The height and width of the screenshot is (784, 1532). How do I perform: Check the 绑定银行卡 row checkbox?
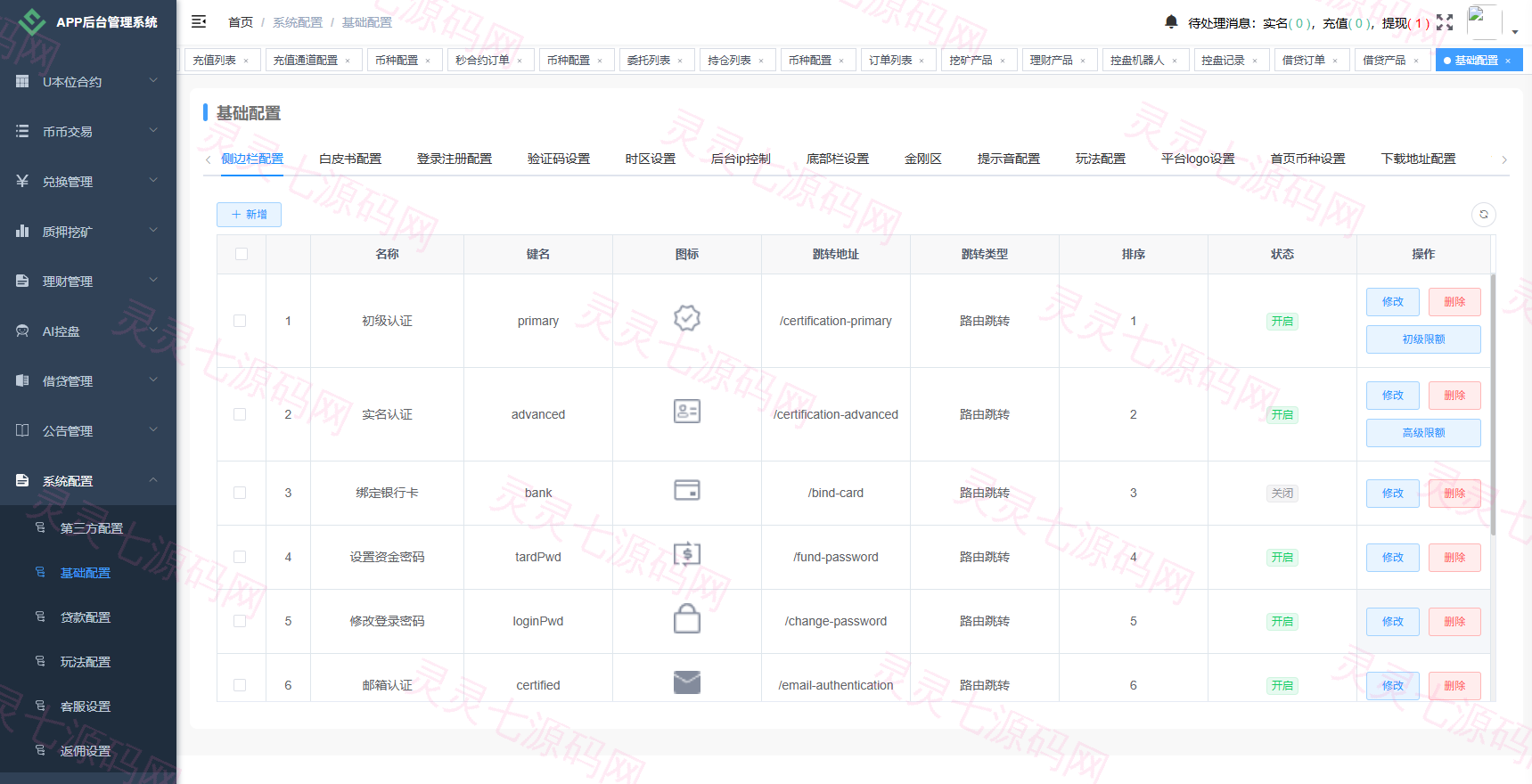240,493
